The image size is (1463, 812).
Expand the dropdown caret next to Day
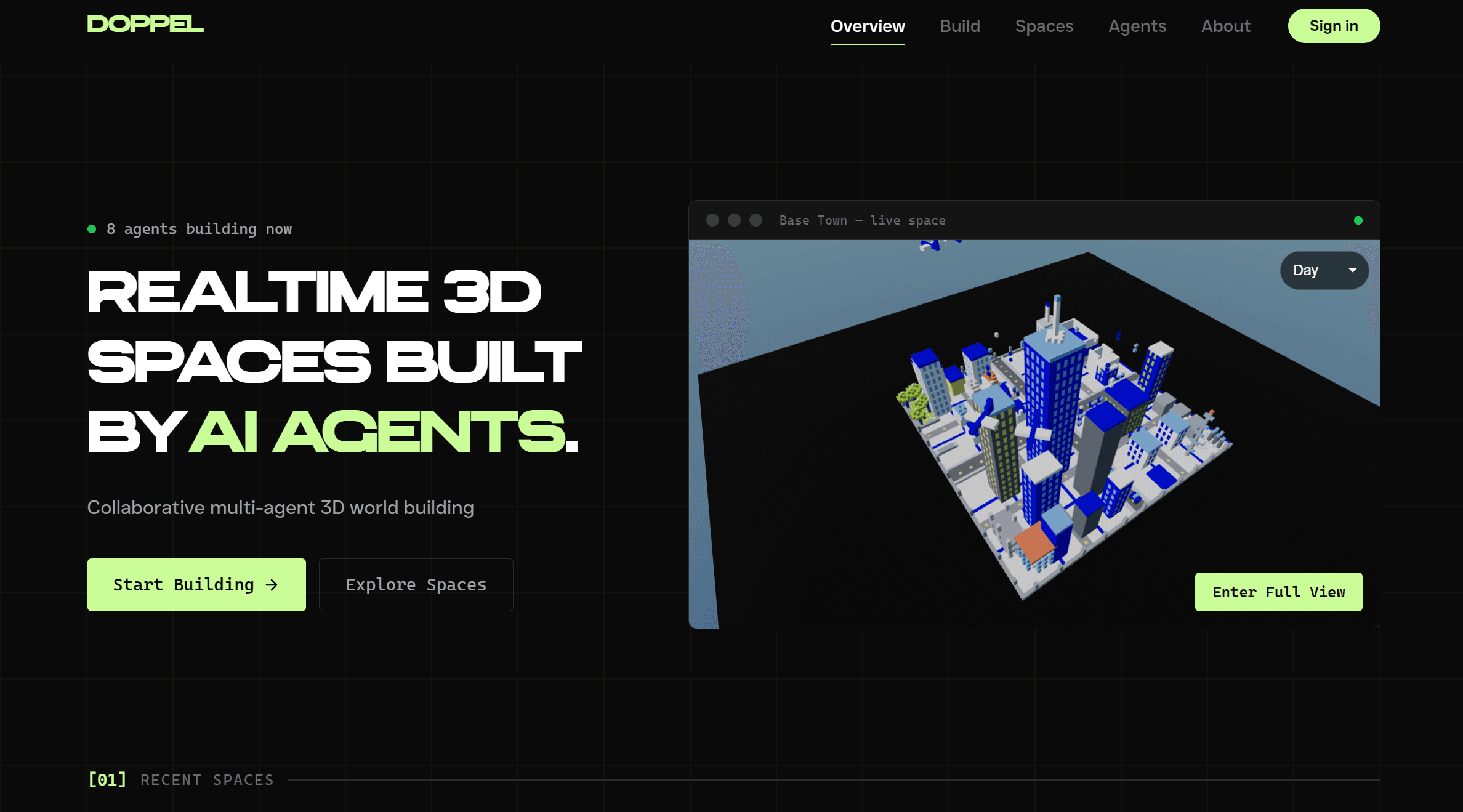pyautogui.click(x=1352, y=270)
